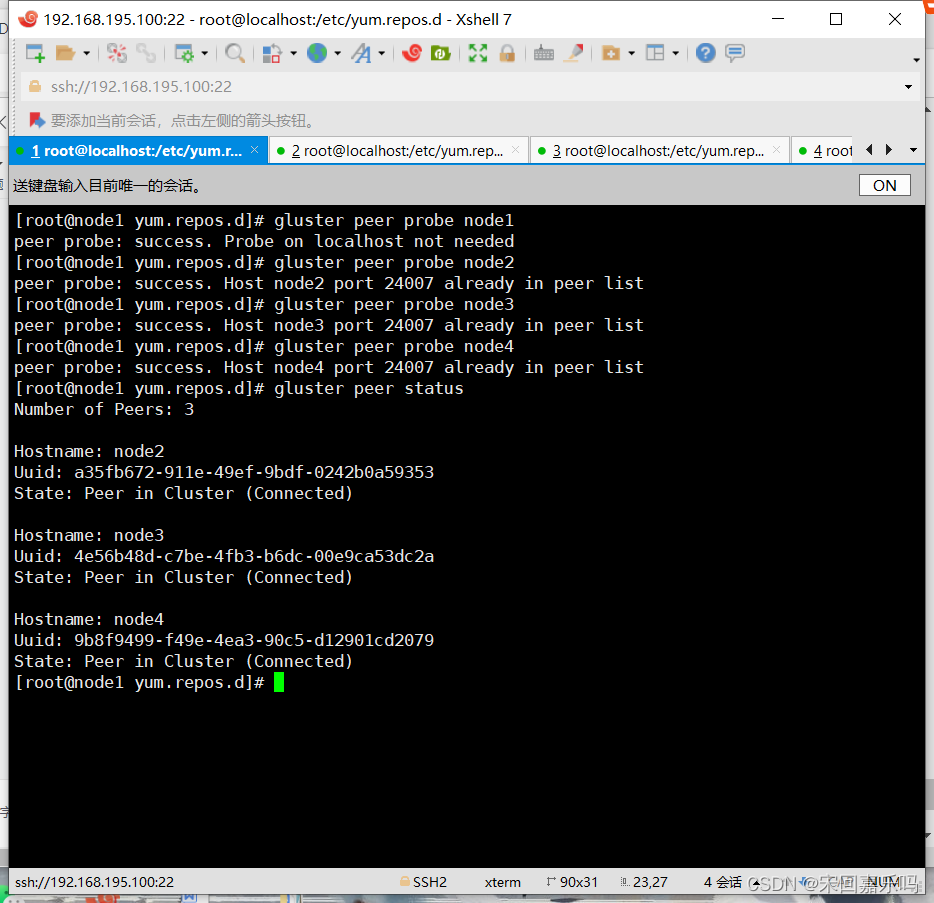Expand the Font dropdown arrow
Image resolution: width=934 pixels, height=903 pixels.
[x=381, y=54]
